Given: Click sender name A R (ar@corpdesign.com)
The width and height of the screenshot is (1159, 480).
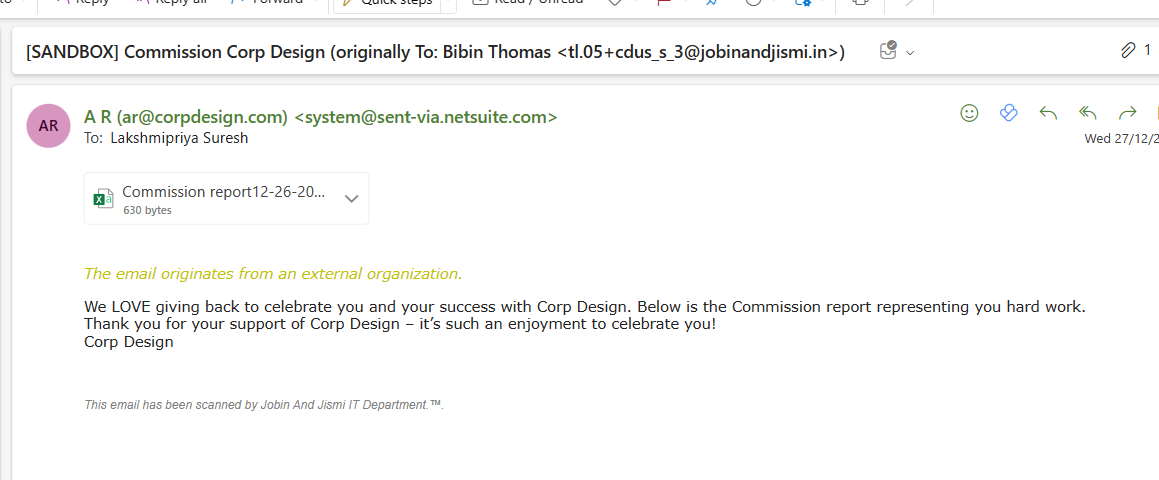Looking at the screenshot, I should click(x=186, y=117).
